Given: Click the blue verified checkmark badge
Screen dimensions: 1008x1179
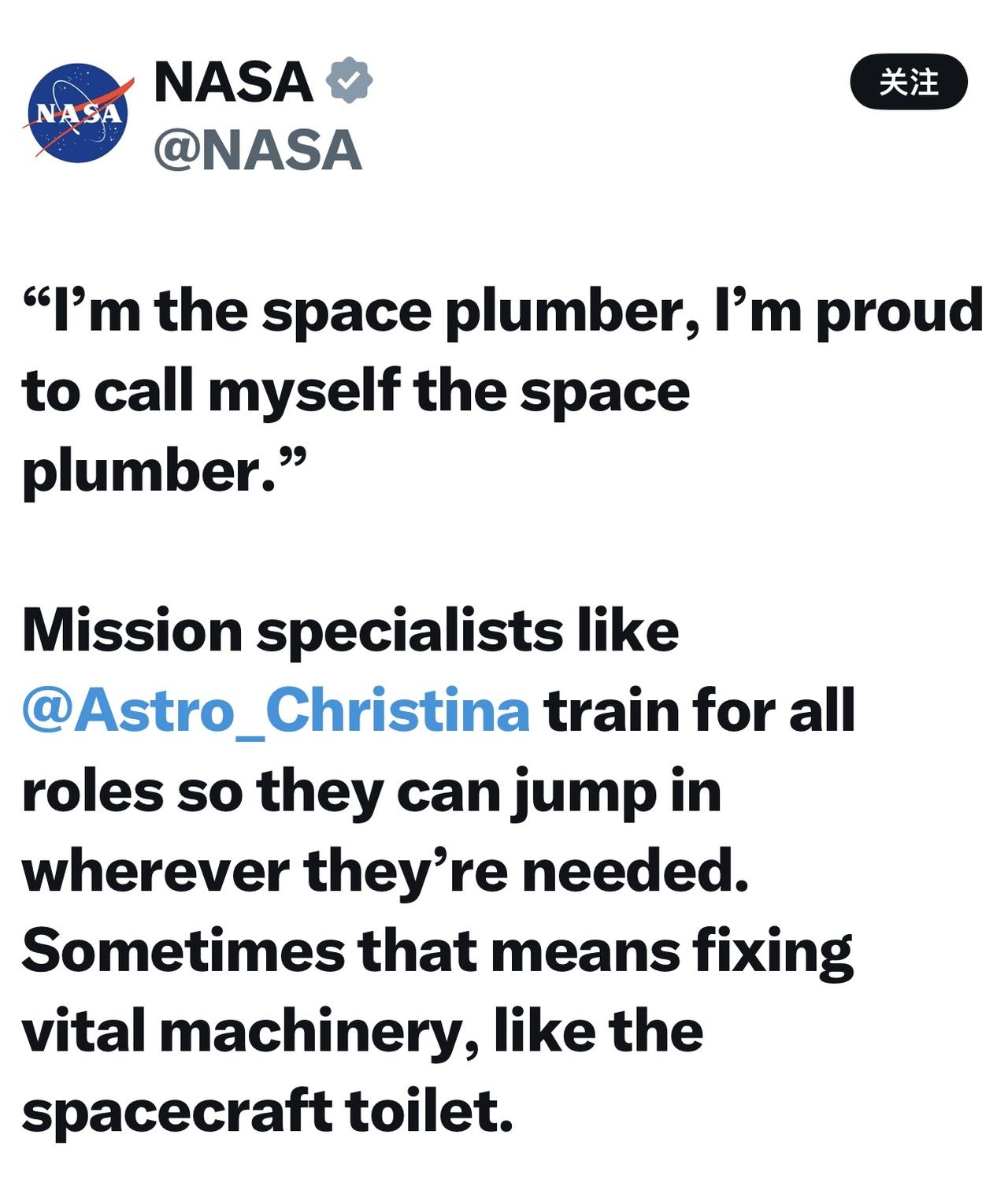Looking at the screenshot, I should 349,80.
